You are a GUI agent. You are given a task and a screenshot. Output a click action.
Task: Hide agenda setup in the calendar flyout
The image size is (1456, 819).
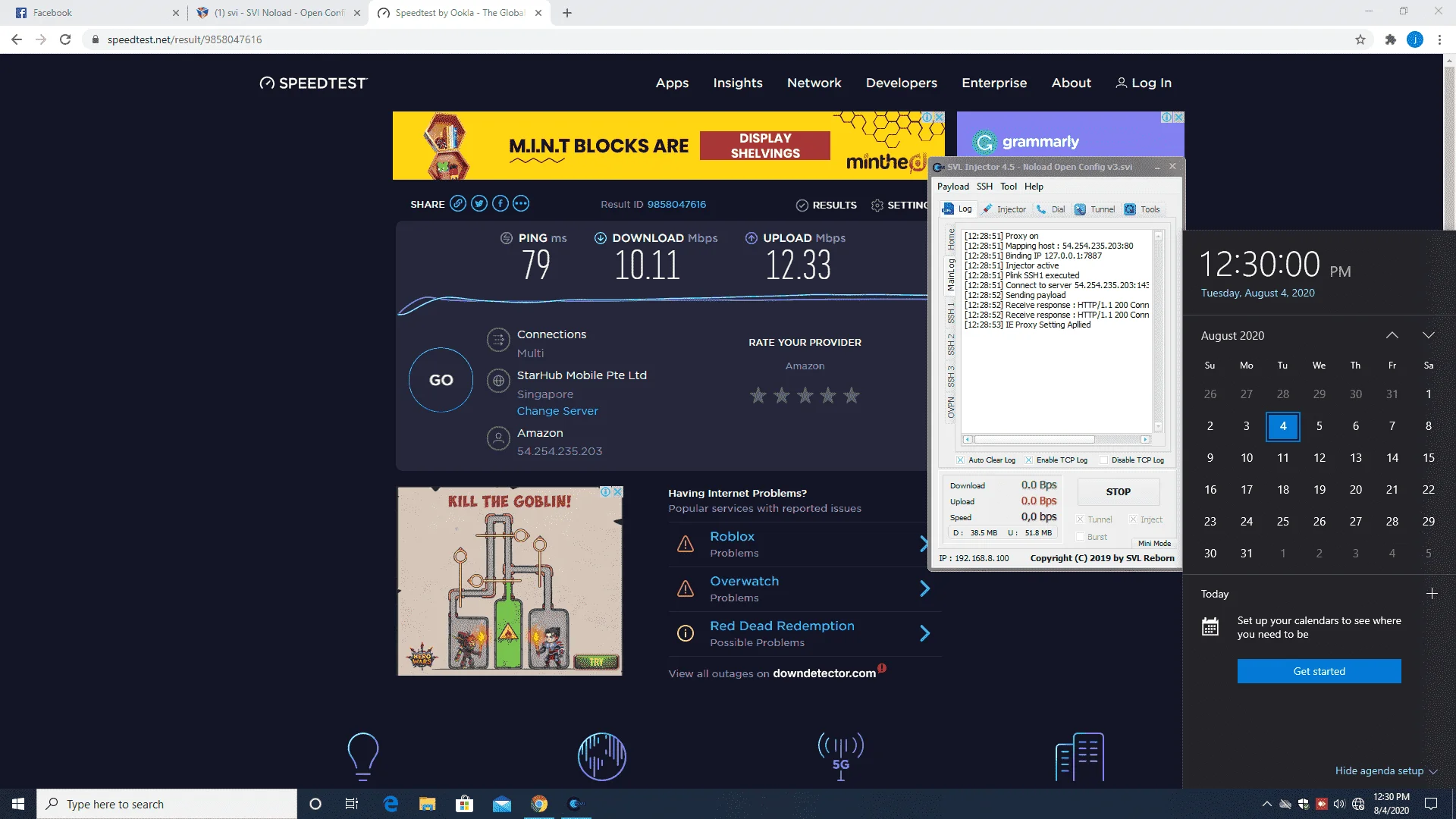tap(1386, 771)
